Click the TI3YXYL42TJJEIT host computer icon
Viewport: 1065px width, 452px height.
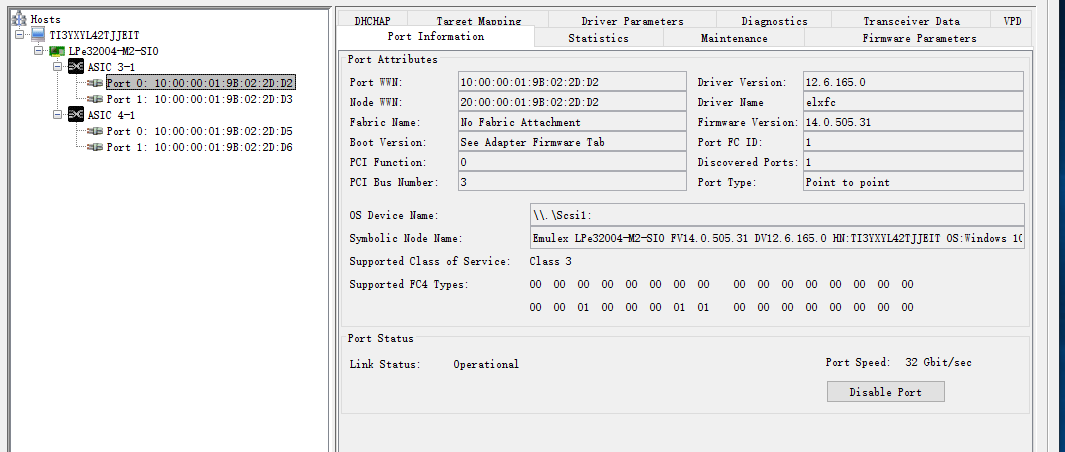pos(38,34)
